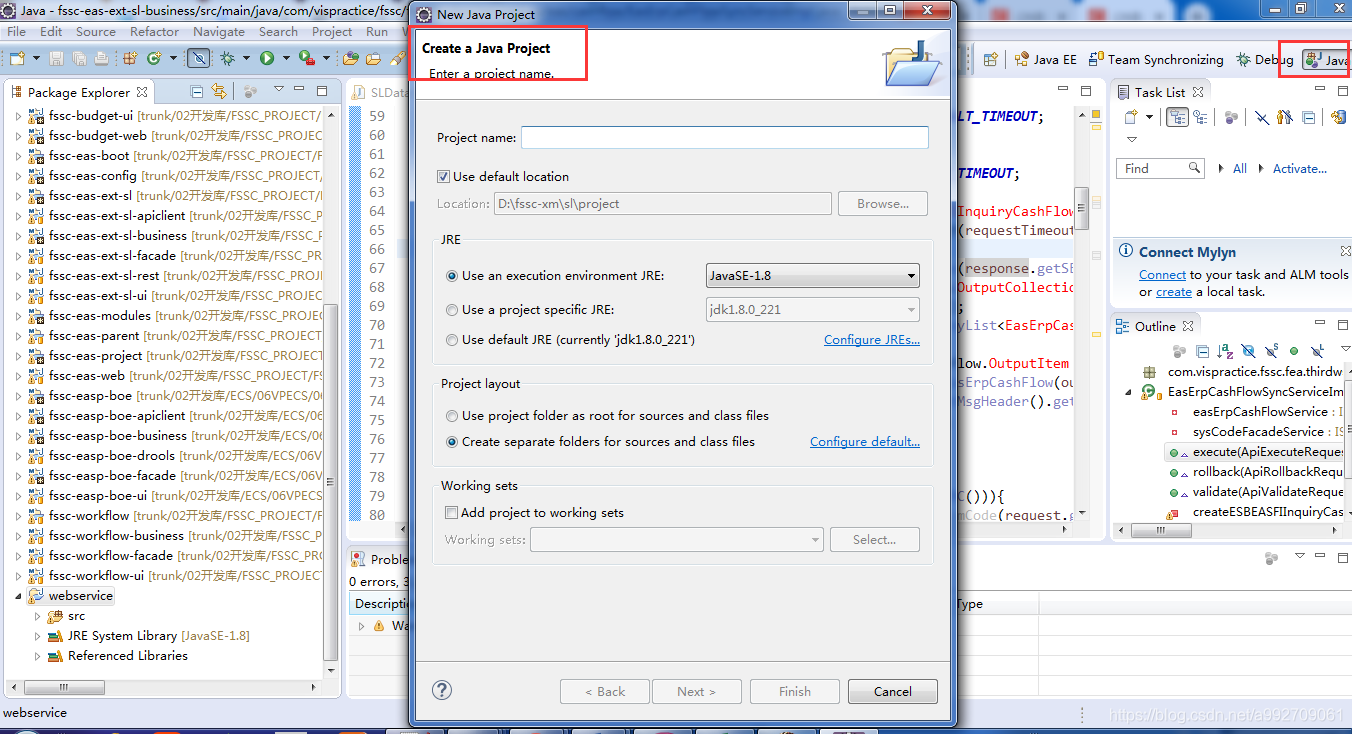Viewport: 1352px width, 734px height.
Task: Enable Add project to working sets
Action: (451, 511)
